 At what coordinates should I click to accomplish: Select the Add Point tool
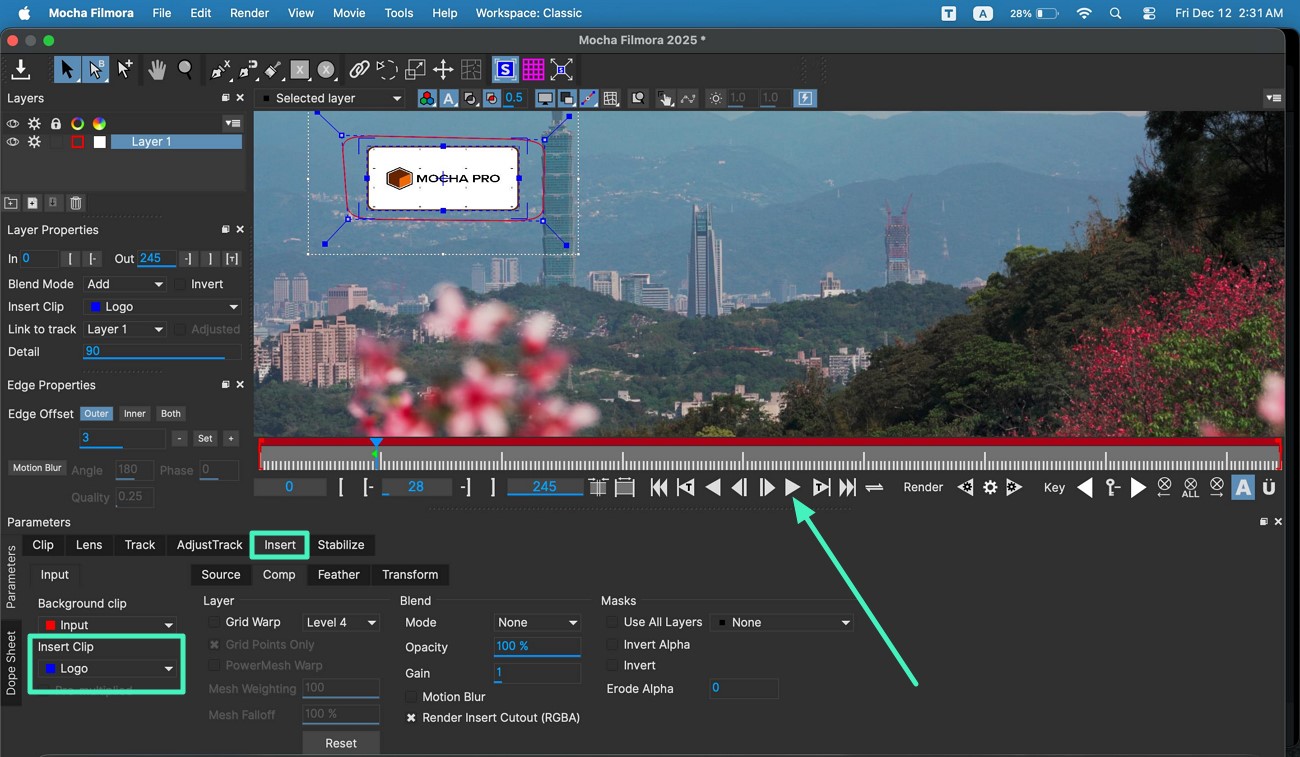coord(124,69)
